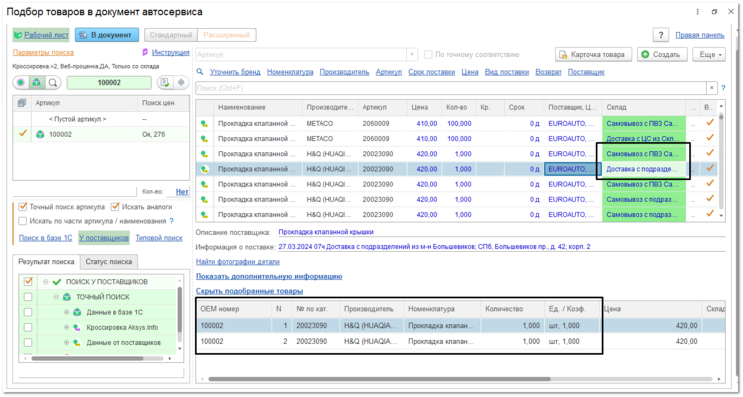Enable Искать по части артикула / наименования

click(x=22, y=221)
